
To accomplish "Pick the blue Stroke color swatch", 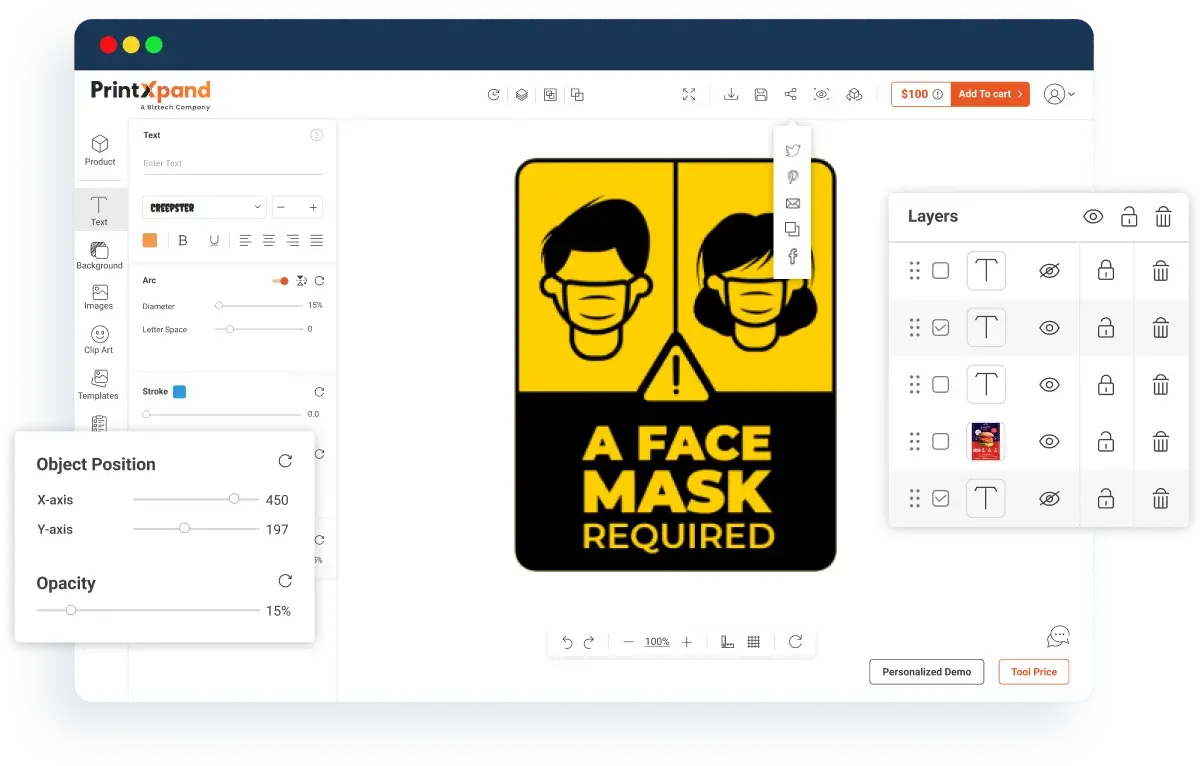I will (x=179, y=392).
